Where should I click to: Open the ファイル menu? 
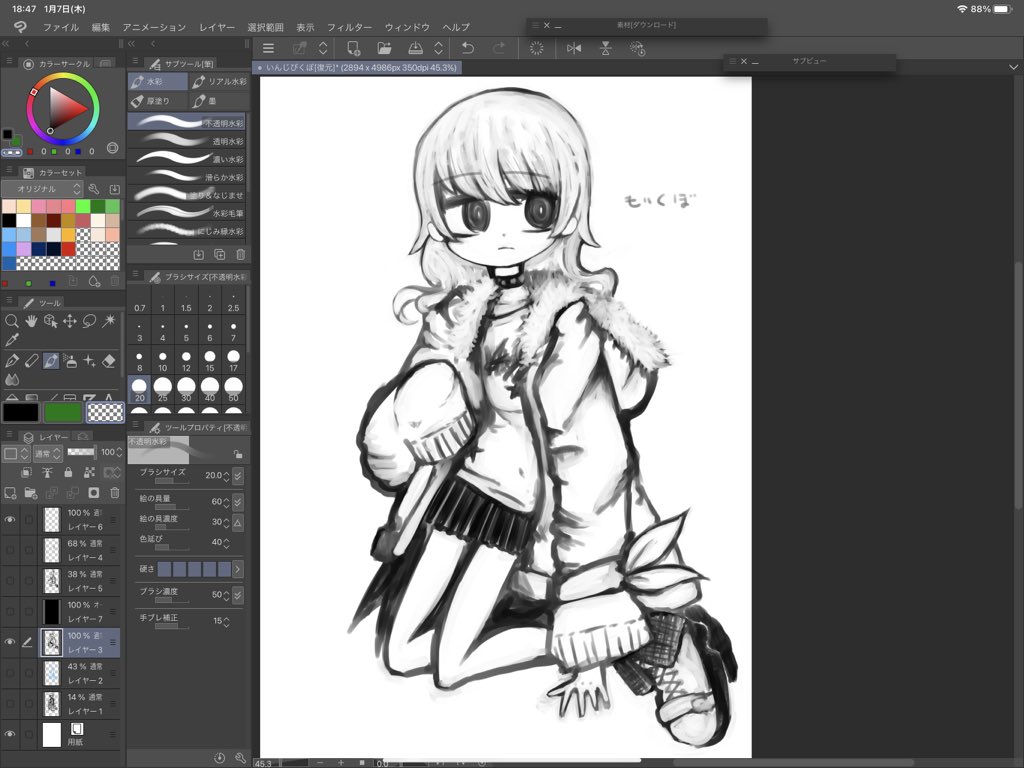61,27
